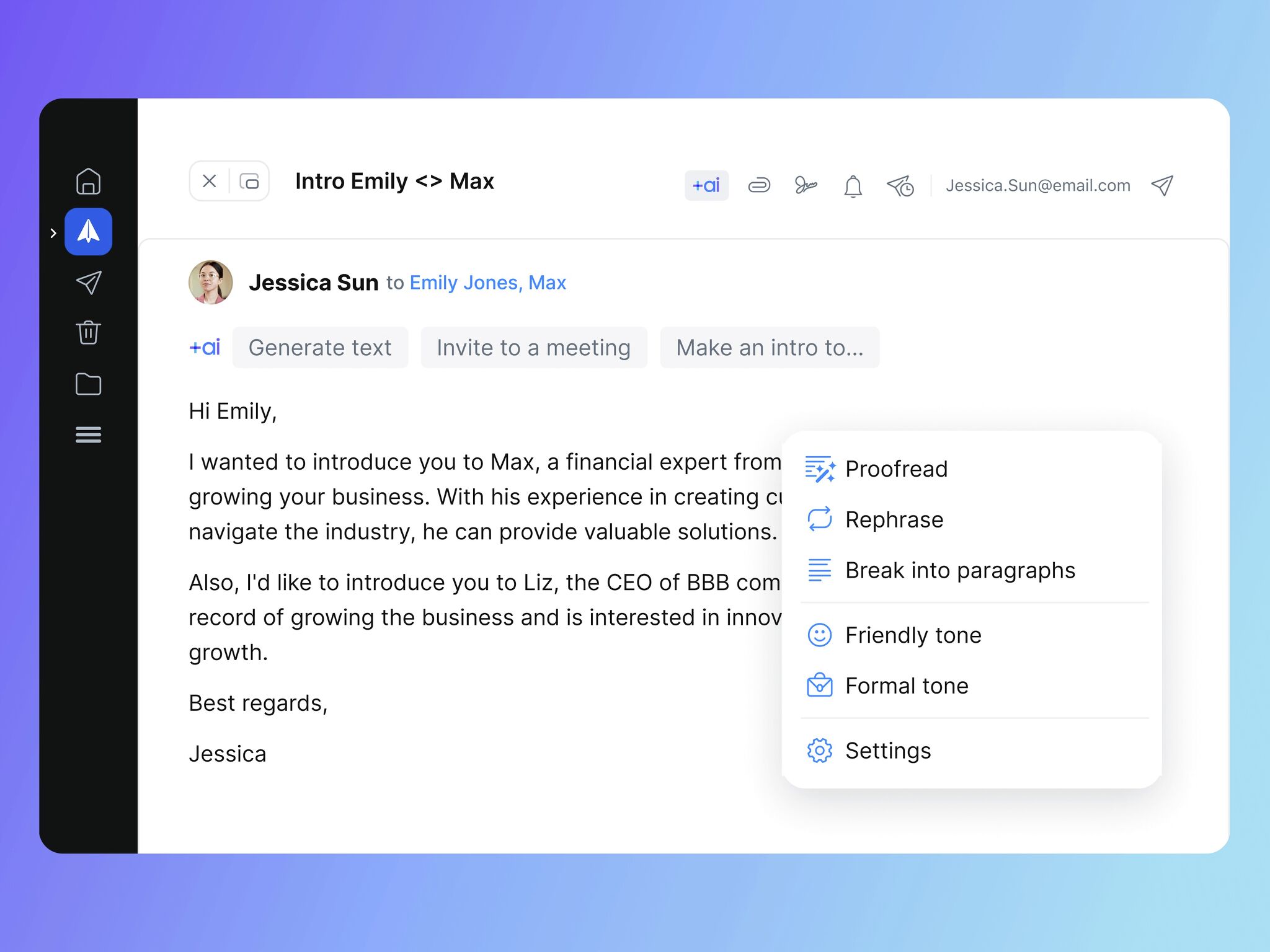The width and height of the screenshot is (1270, 952).
Task: Click the home icon in sidebar
Action: click(x=89, y=181)
